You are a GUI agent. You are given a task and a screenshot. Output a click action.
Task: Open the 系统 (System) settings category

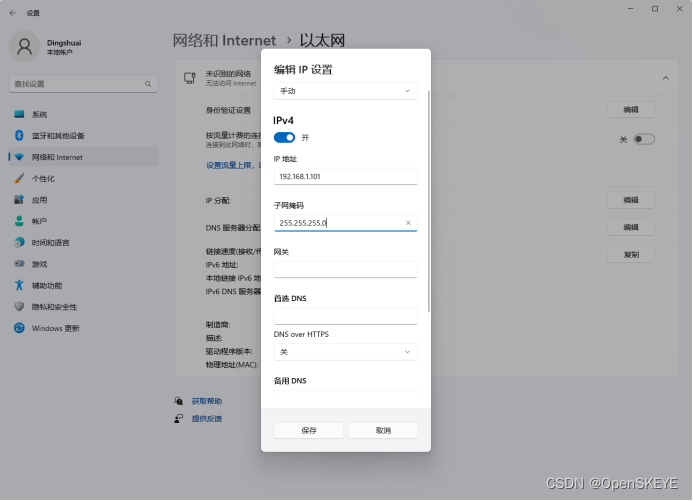pos(83,114)
